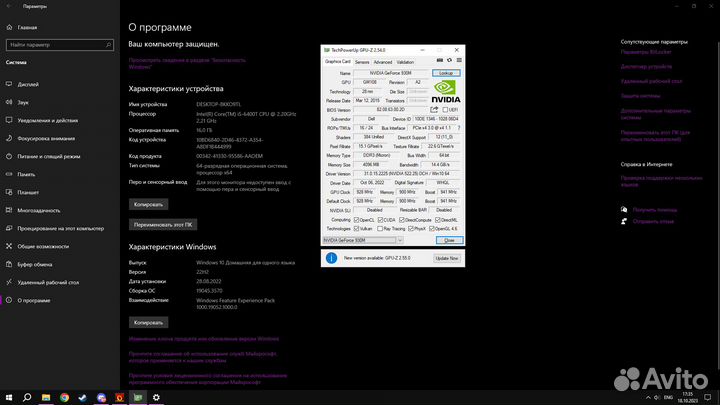Open Диспетчер устройств link

646,67
